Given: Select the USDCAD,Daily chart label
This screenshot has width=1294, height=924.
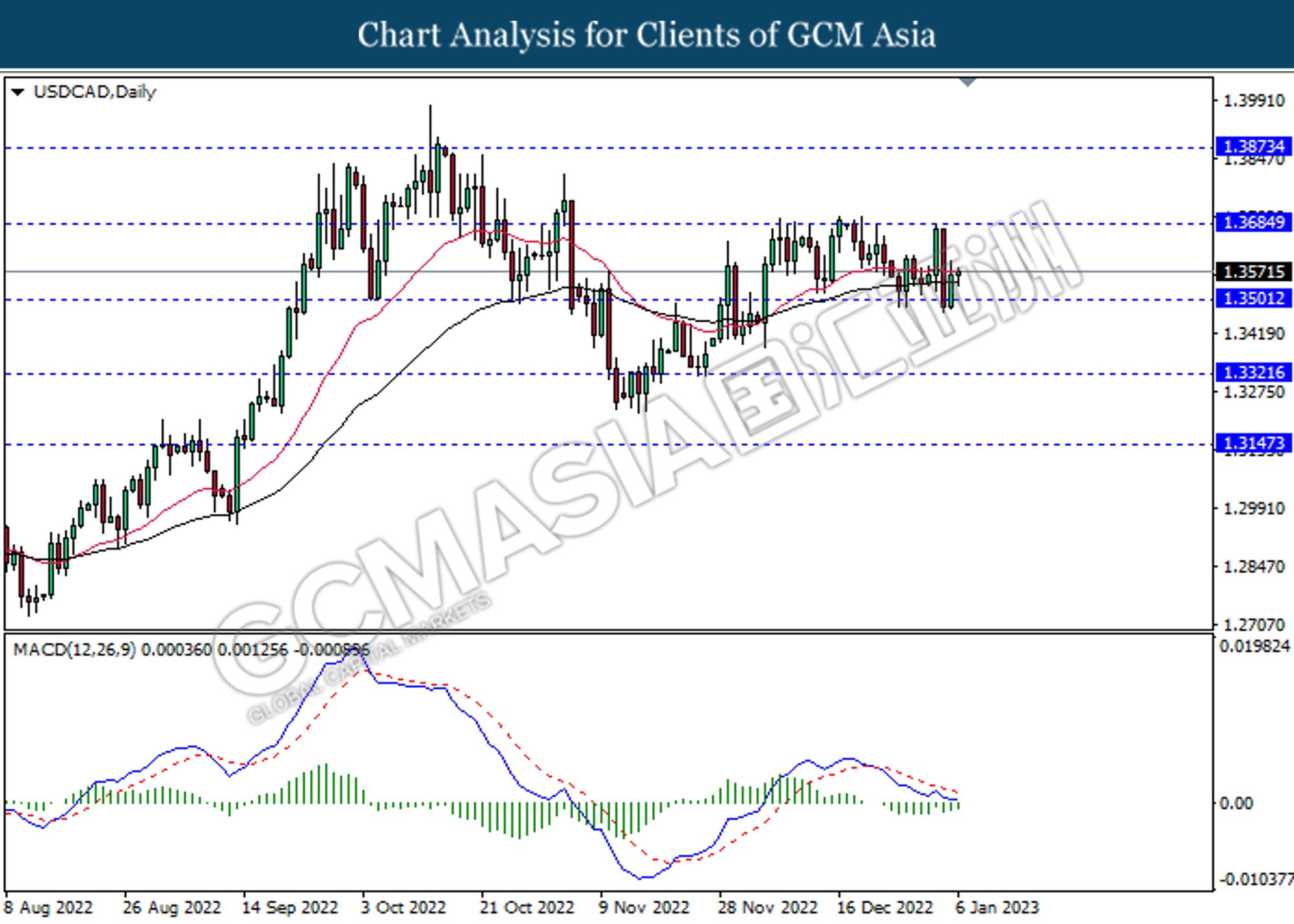Looking at the screenshot, I should click(94, 93).
